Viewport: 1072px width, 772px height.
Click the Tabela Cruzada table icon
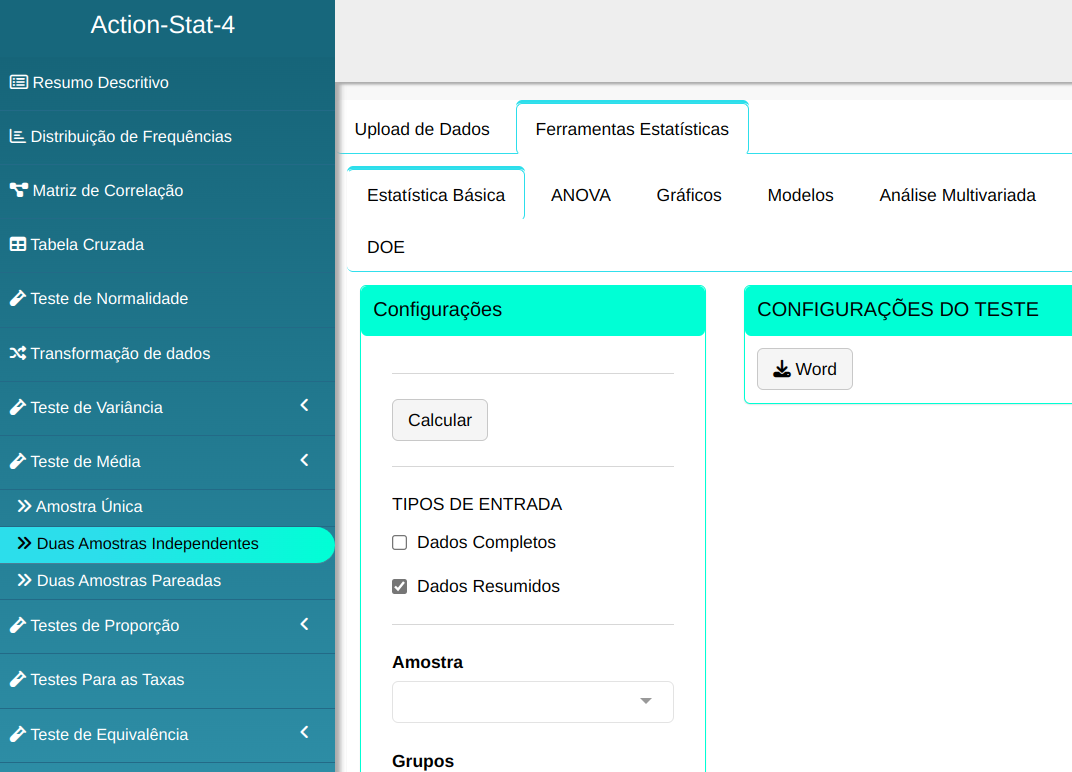[x=17, y=244]
